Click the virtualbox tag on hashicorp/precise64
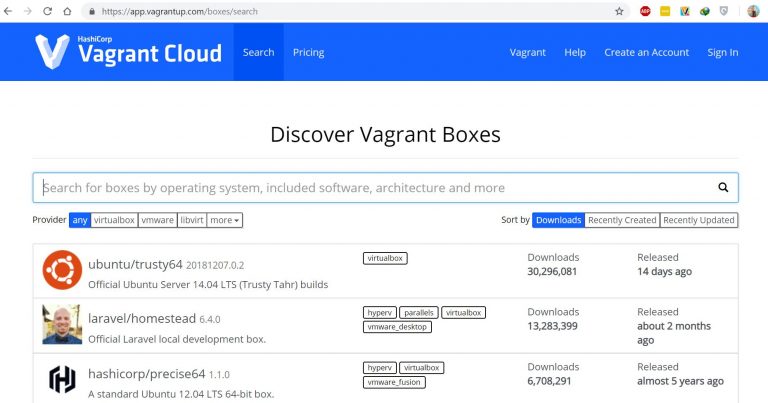The image size is (768, 403). [x=422, y=368]
